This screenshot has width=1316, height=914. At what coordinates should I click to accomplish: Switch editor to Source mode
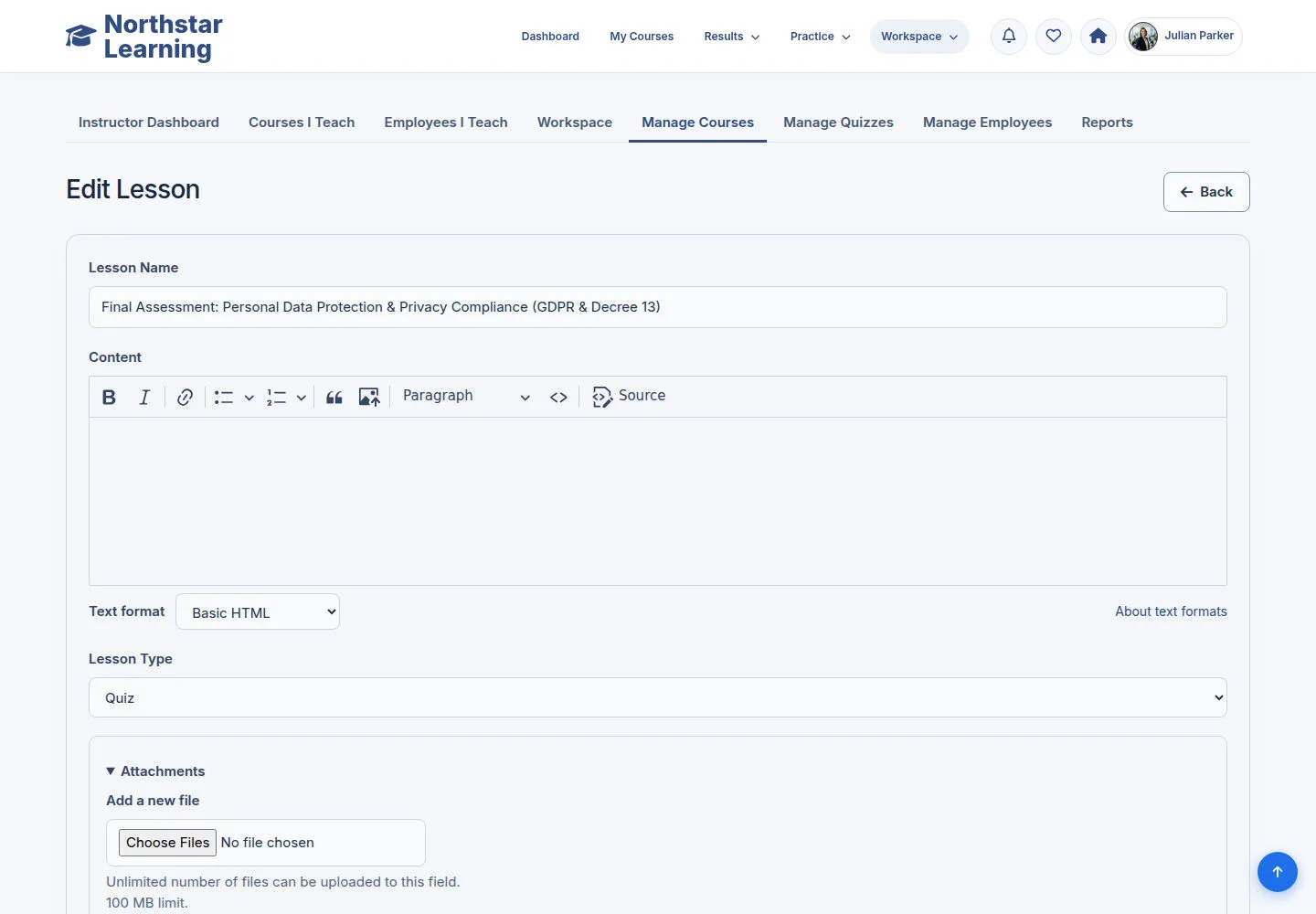629,396
